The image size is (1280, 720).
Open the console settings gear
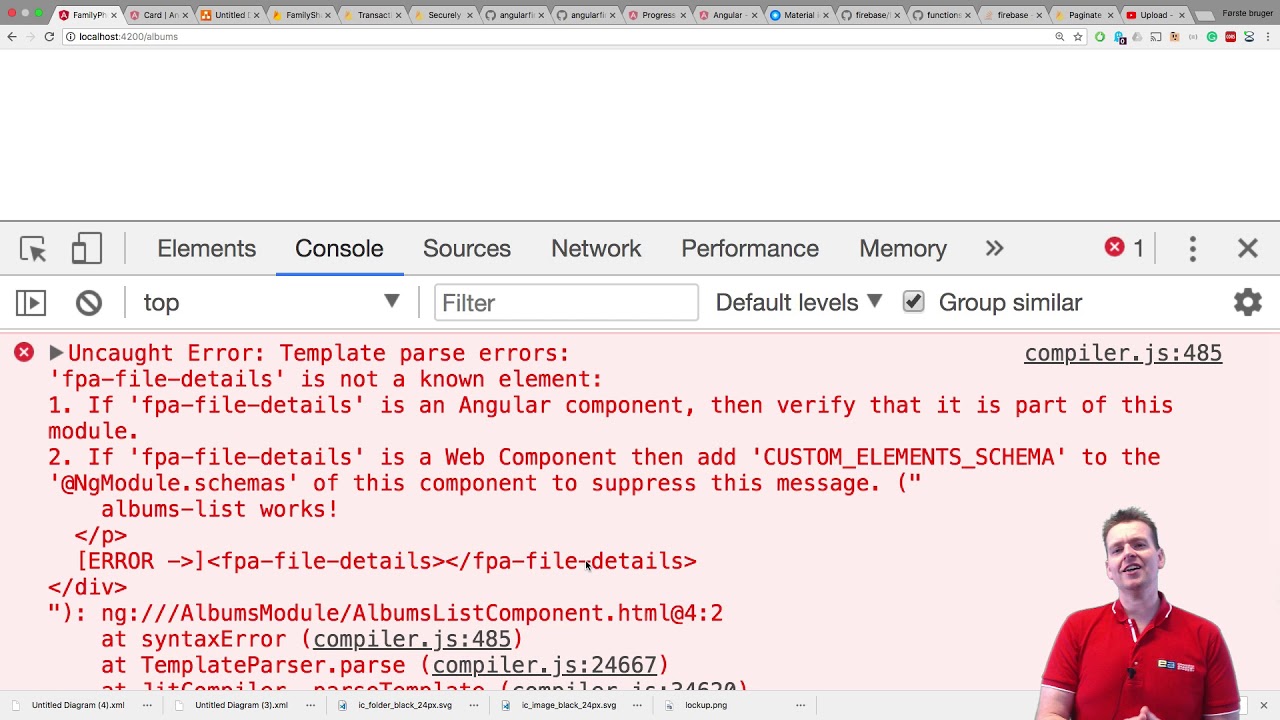click(1248, 302)
